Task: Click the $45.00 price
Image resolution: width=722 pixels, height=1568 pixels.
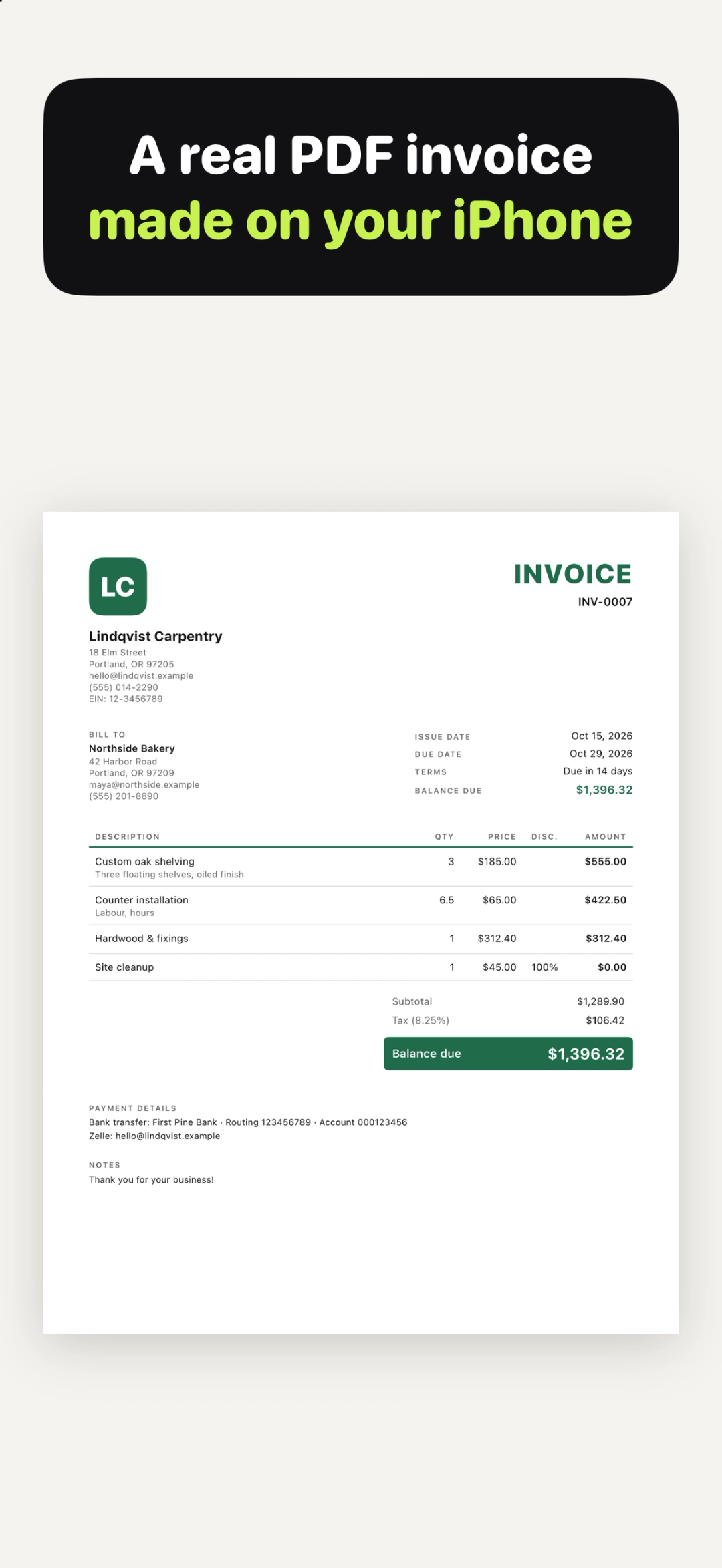Action: (x=499, y=967)
